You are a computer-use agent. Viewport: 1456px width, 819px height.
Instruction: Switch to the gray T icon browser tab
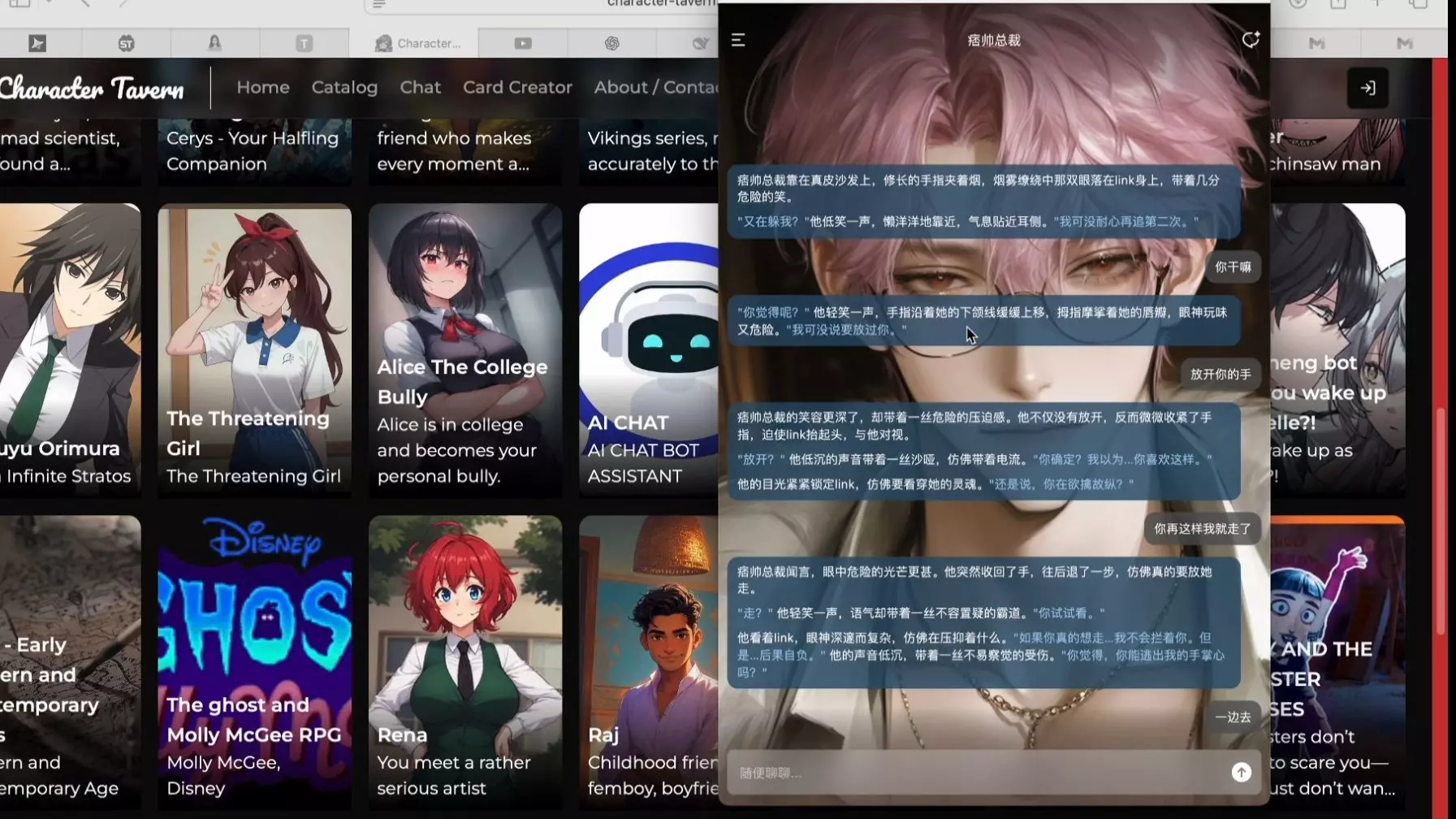(x=304, y=43)
